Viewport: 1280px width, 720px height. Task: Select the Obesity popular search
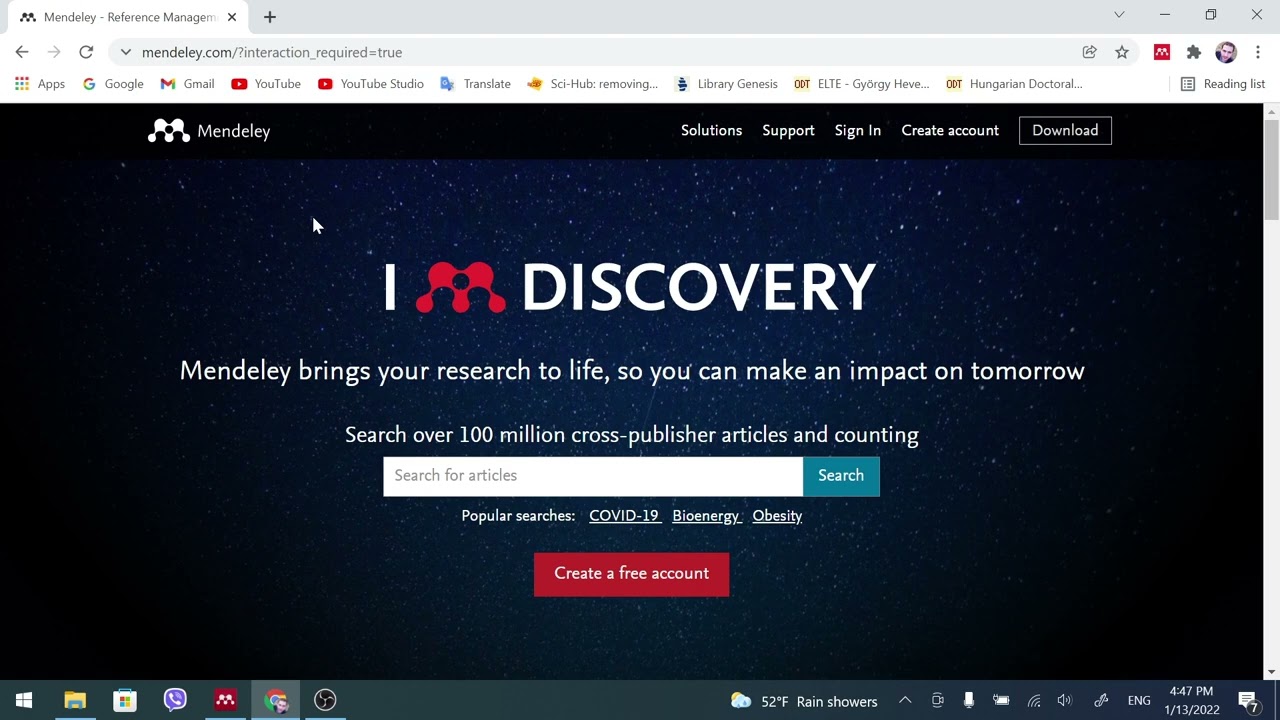pyautogui.click(x=777, y=516)
